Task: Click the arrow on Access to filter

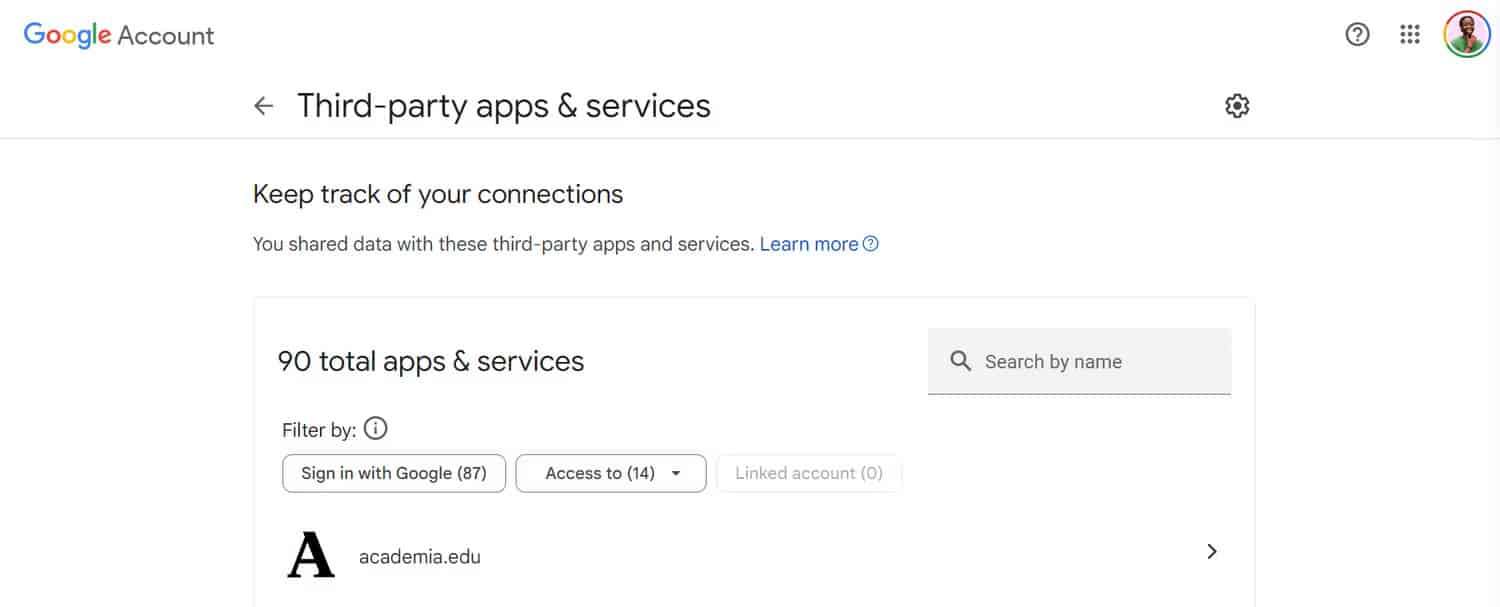Action: pyautogui.click(x=676, y=473)
